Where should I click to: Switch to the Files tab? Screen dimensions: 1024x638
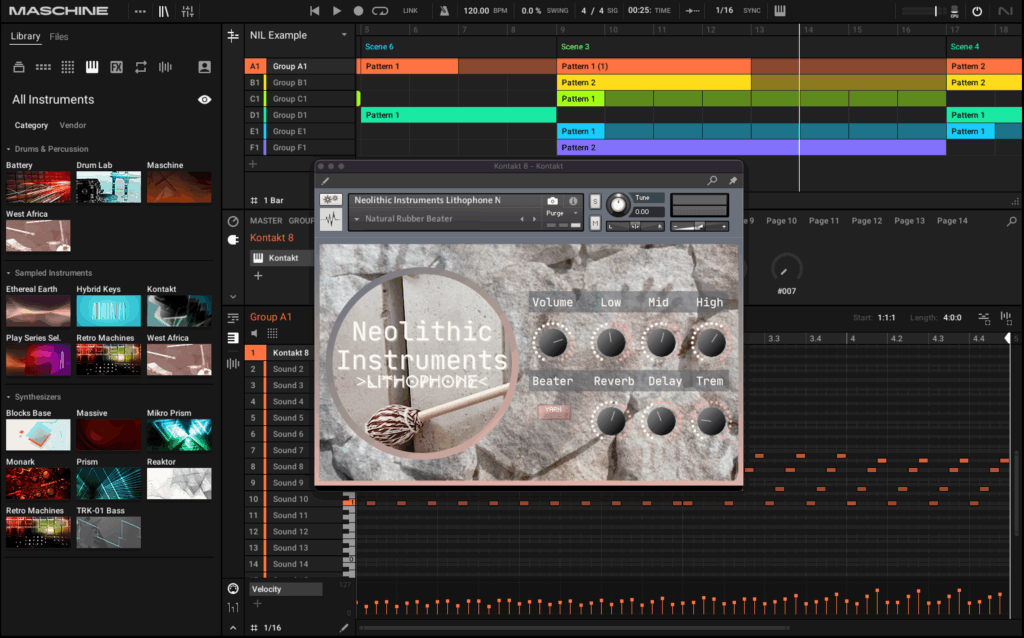59,37
